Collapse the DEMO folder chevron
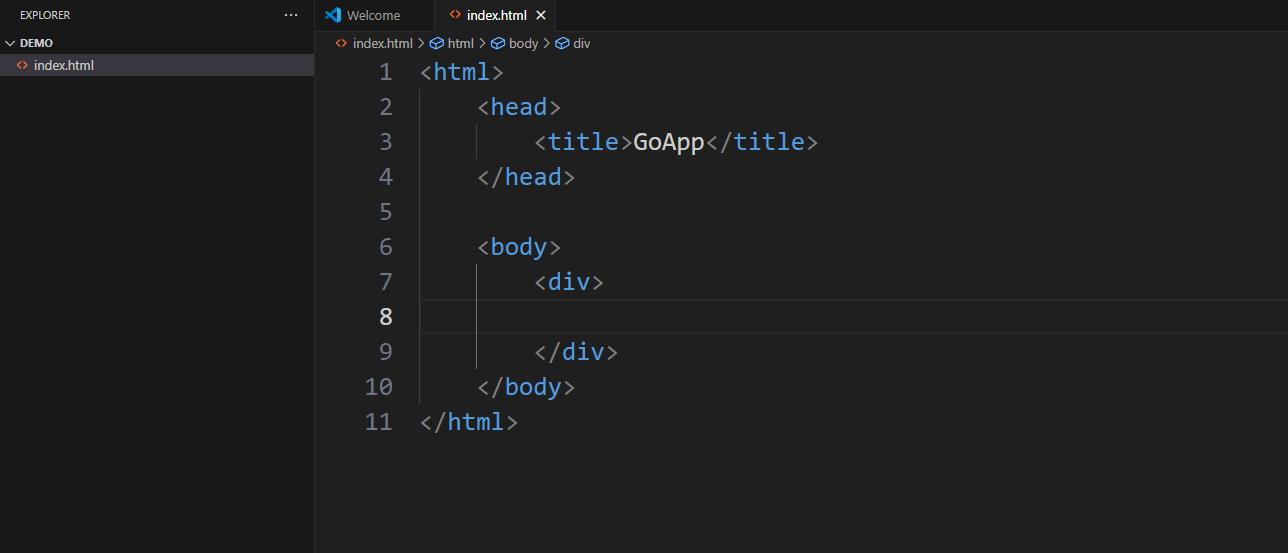The image size is (1288, 553). [10, 43]
